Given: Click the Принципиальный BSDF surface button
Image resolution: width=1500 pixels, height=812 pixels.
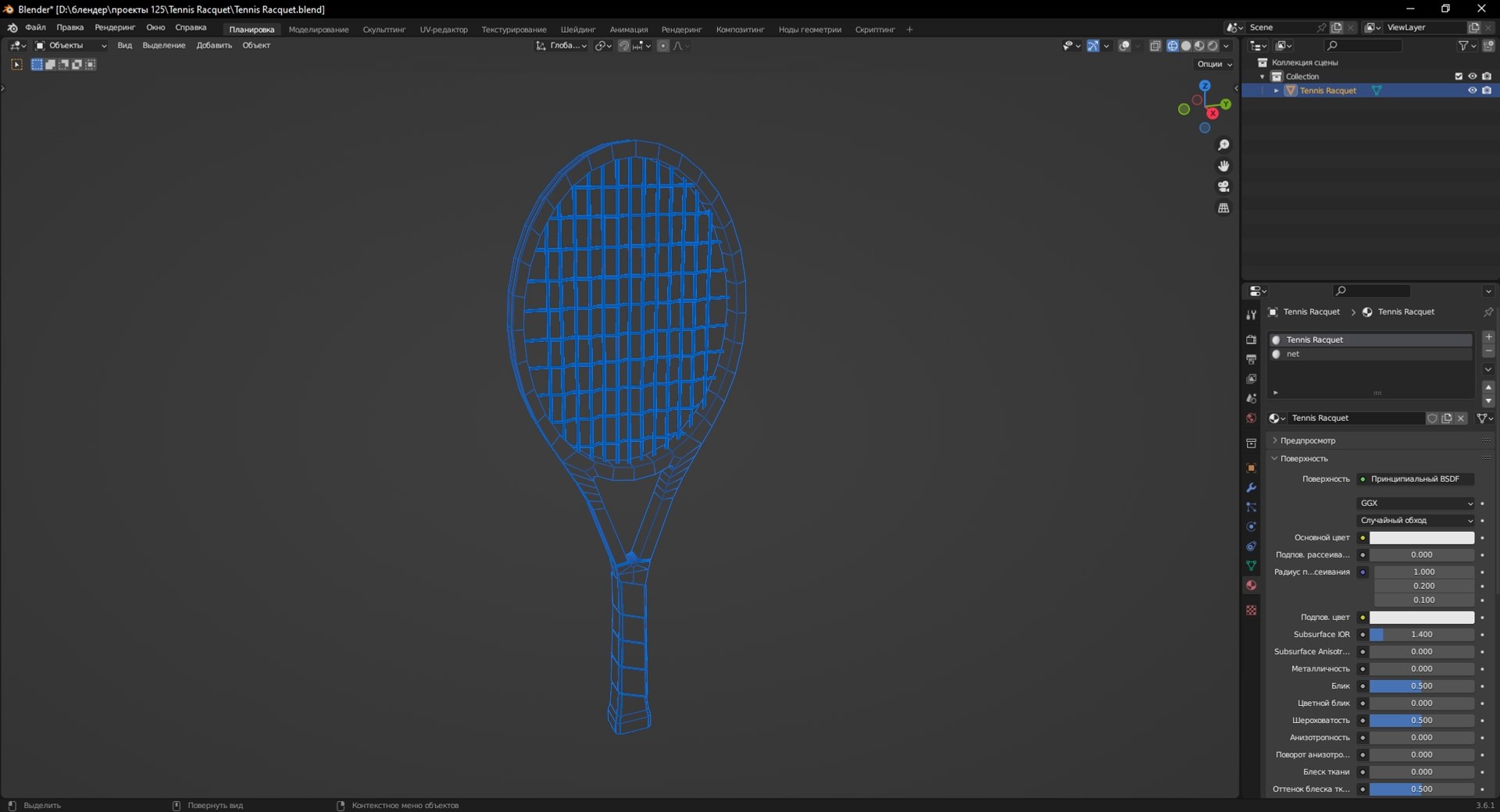Looking at the screenshot, I should [1415, 479].
